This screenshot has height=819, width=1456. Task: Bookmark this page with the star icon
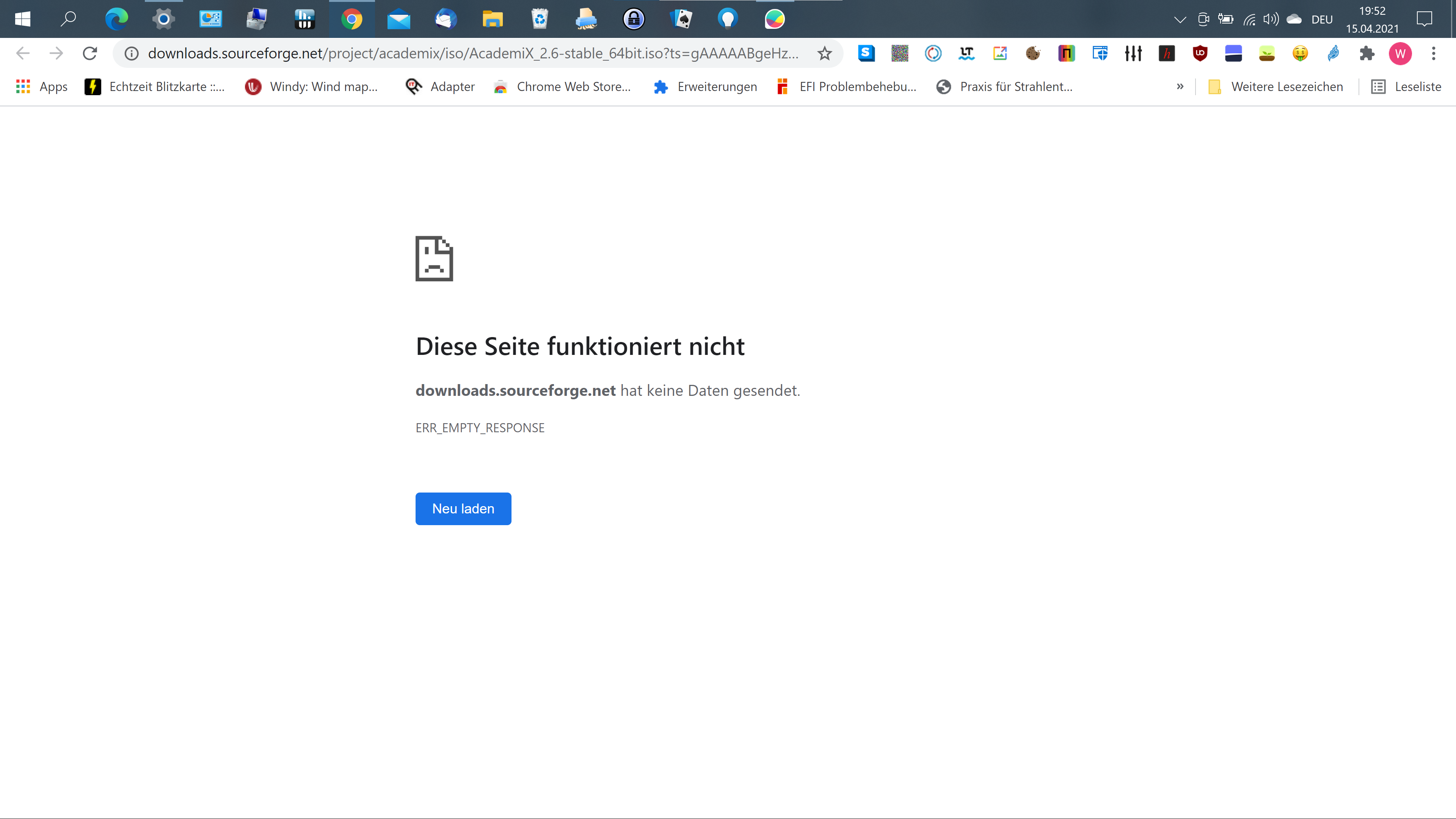(825, 54)
